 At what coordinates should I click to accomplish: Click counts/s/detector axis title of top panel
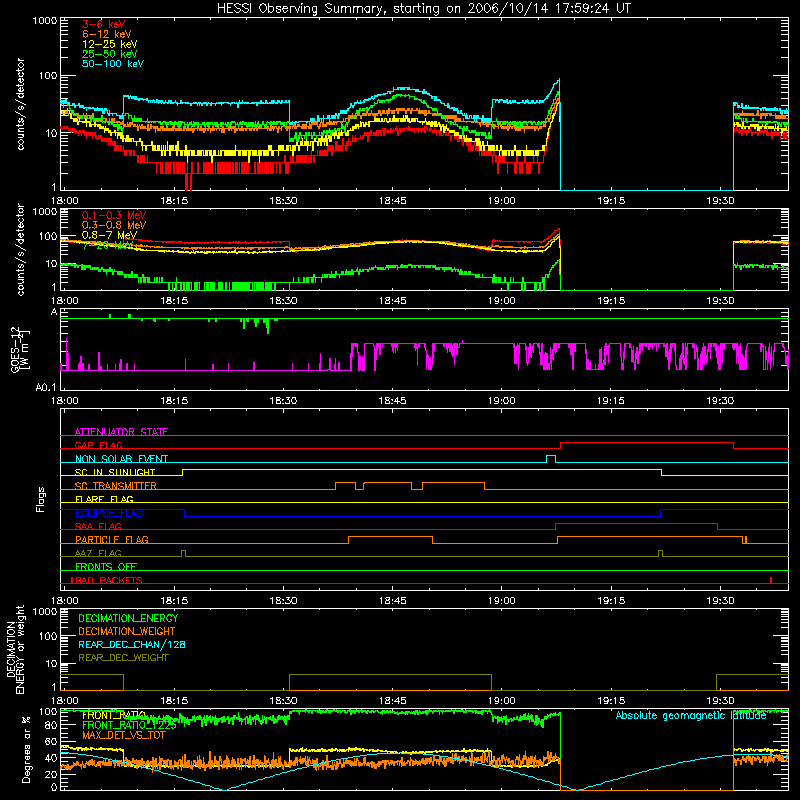[x=20, y=104]
